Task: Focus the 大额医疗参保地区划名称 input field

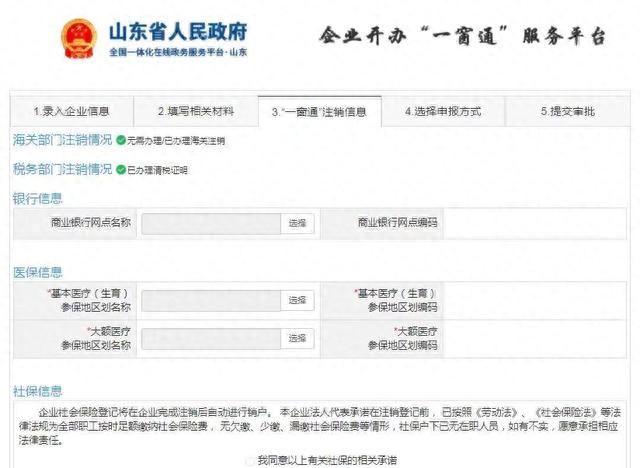Action: tap(211, 339)
